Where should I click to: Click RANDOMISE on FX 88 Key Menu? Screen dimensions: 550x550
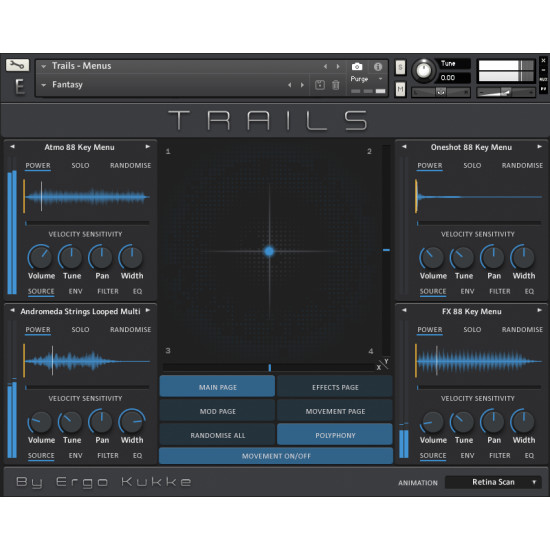click(522, 330)
